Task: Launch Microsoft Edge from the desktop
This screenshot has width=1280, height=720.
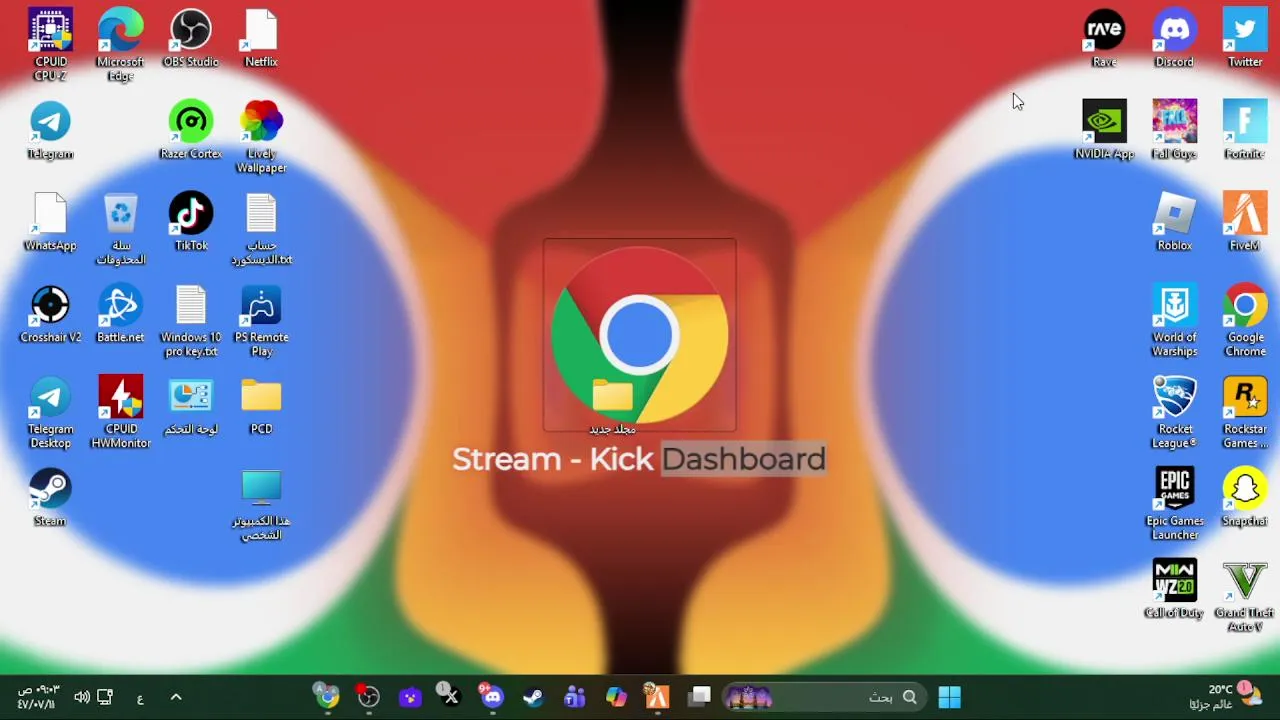Action: (120, 44)
